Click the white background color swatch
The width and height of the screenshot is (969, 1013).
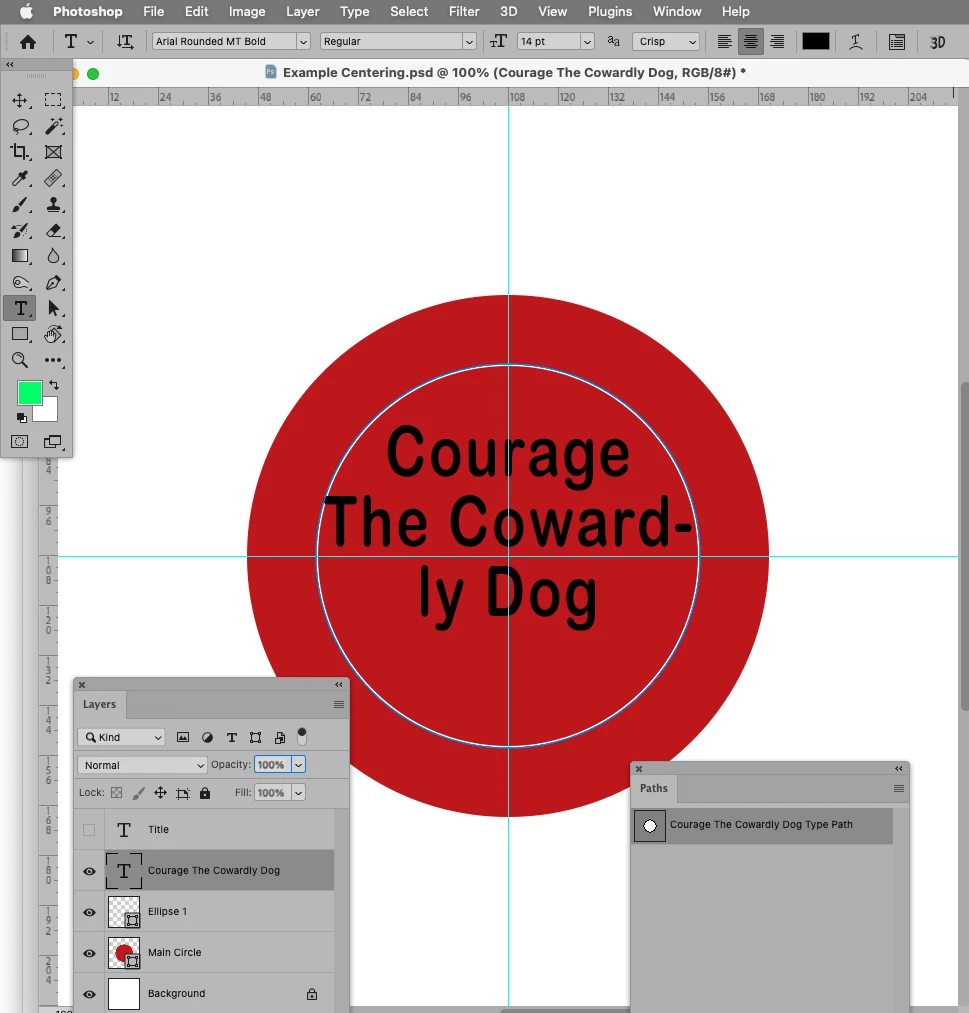point(49,412)
